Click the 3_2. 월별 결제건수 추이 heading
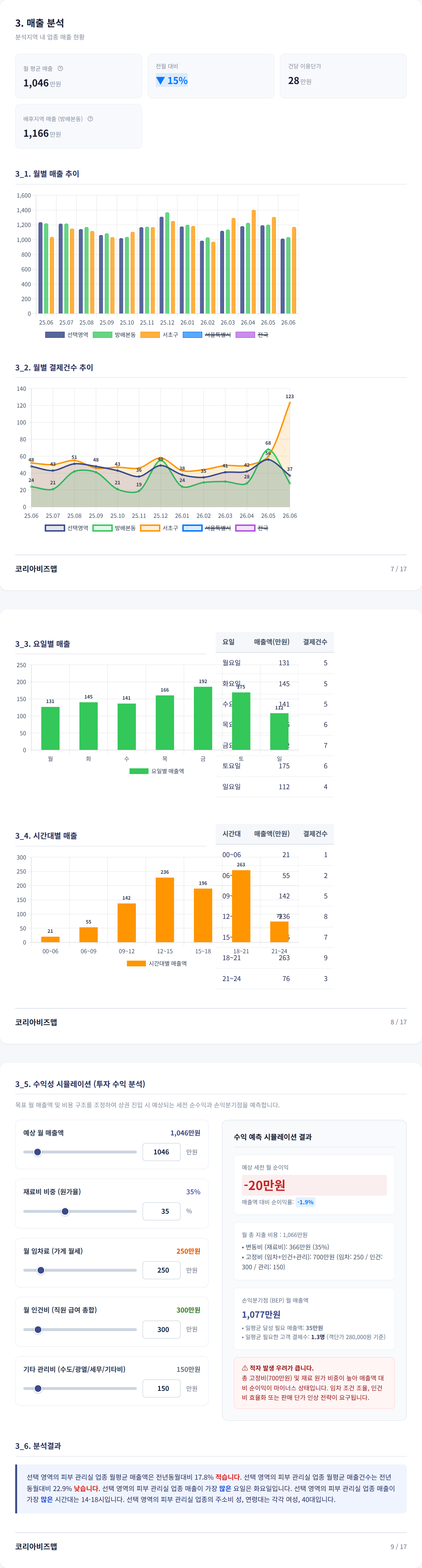Viewport: 422px width, 1568px height. click(54, 368)
